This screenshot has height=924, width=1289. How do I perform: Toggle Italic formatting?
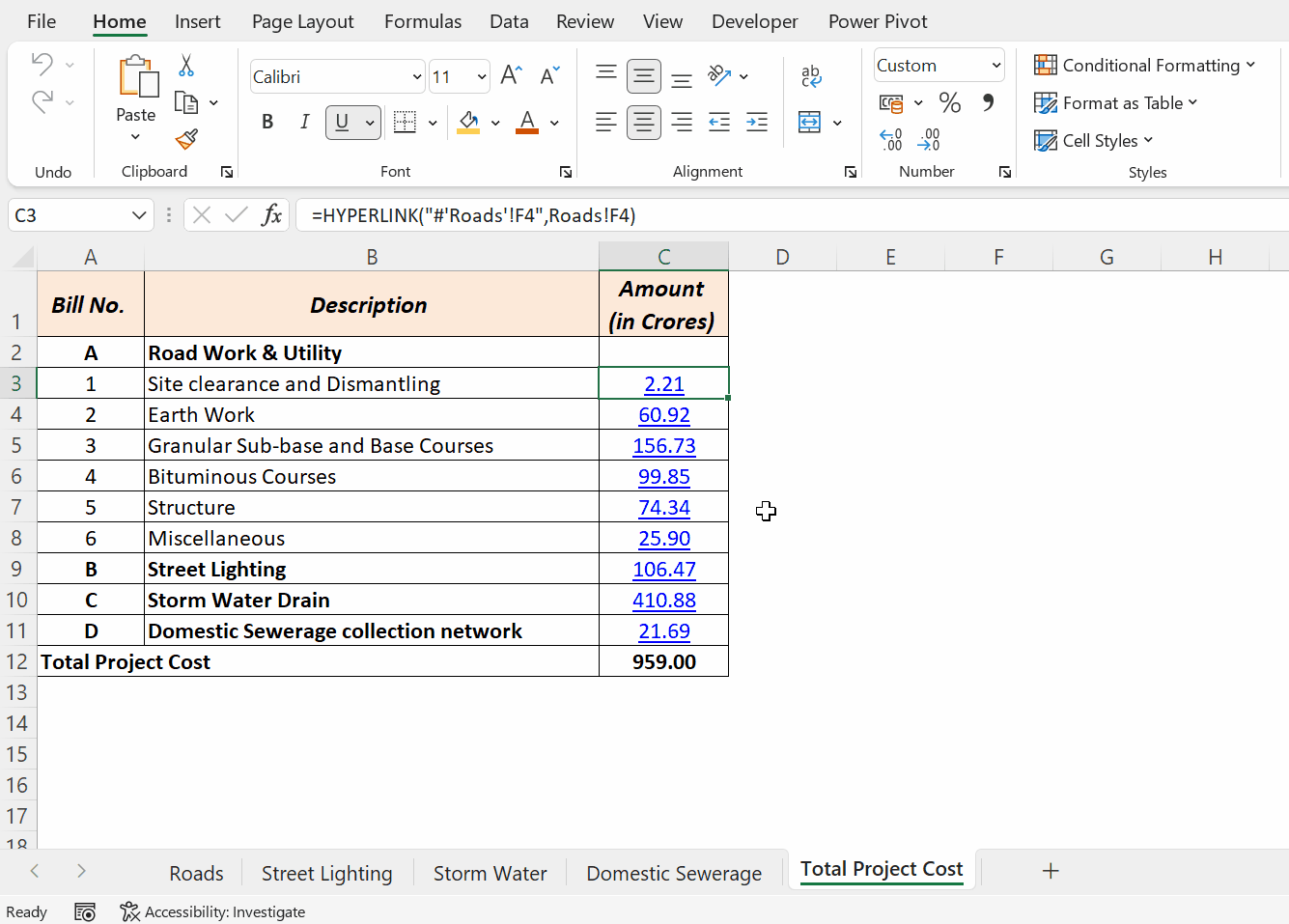coord(304,123)
